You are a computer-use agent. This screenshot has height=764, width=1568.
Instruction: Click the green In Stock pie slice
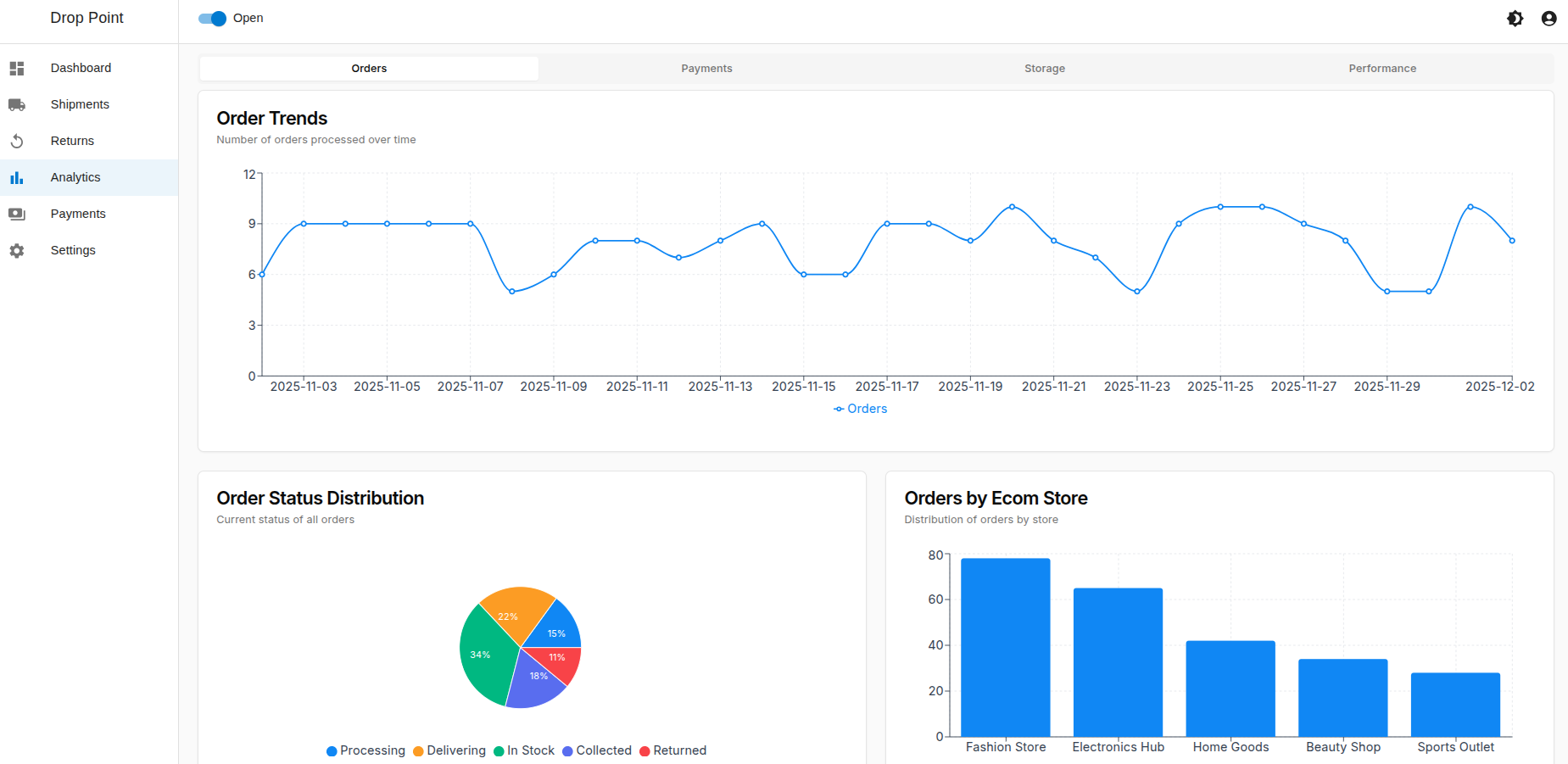tap(483, 657)
